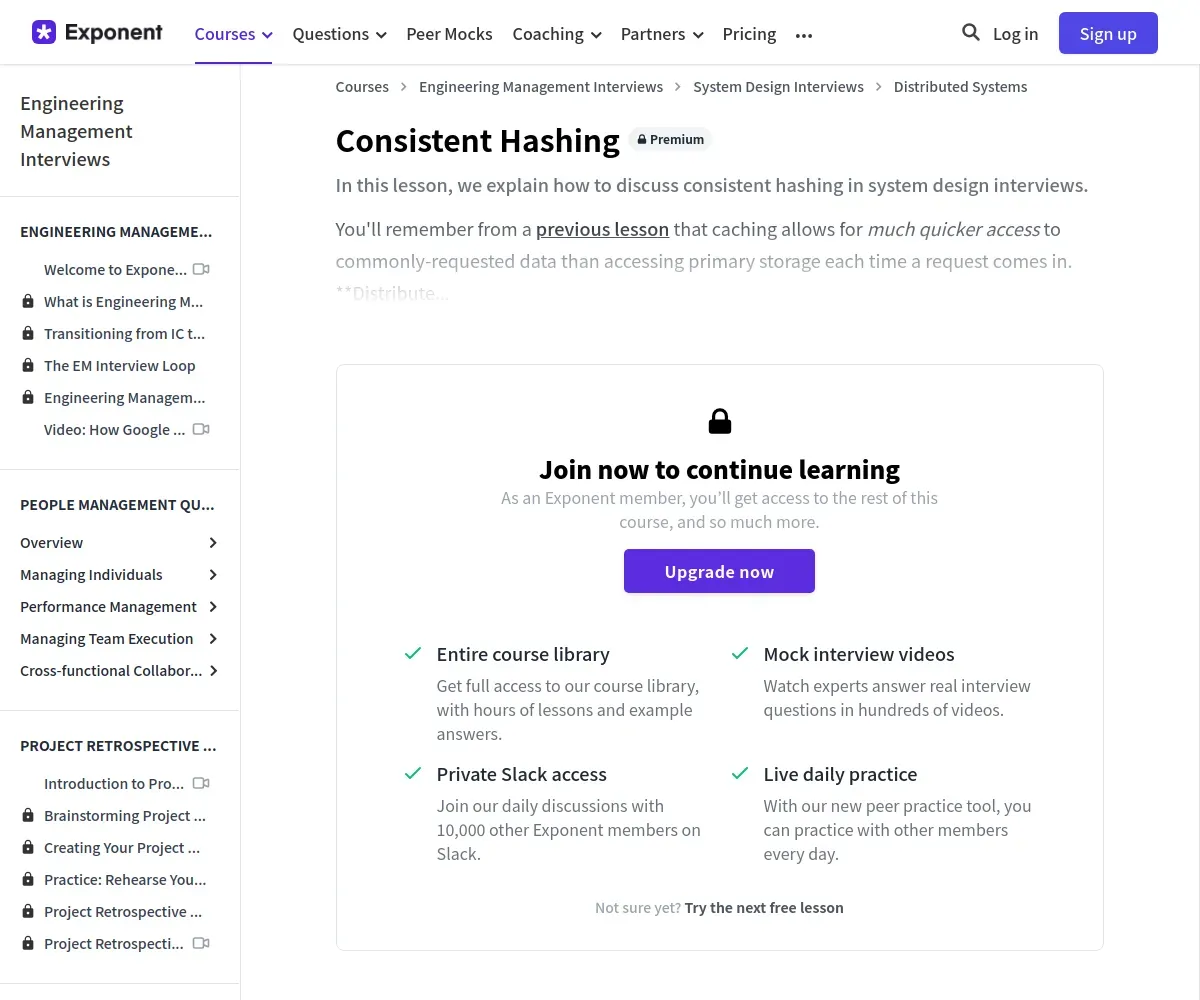
Task: Click the Exponent star logo icon
Action: point(44,33)
